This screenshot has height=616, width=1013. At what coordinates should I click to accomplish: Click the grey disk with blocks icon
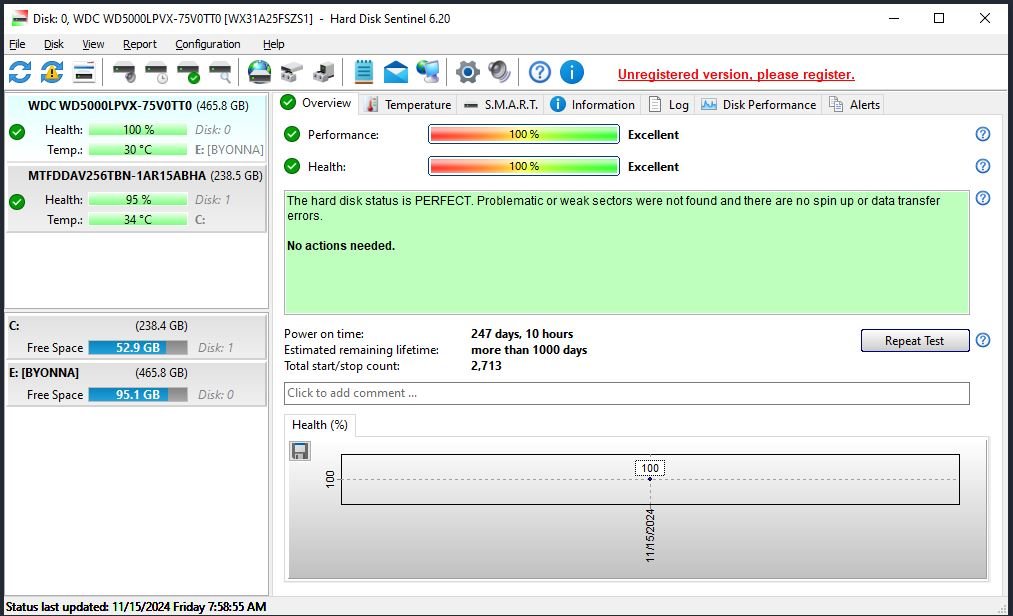click(x=292, y=72)
